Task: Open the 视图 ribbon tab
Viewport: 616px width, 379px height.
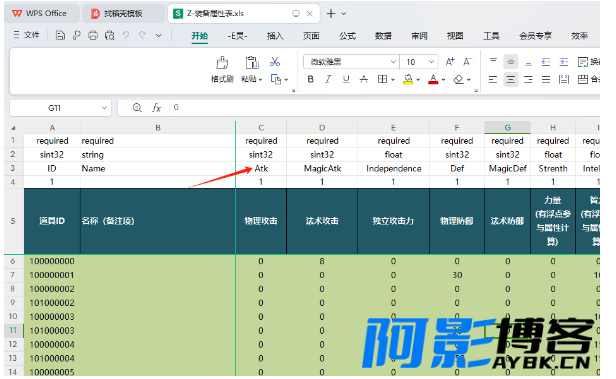Action: click(455, 36)
